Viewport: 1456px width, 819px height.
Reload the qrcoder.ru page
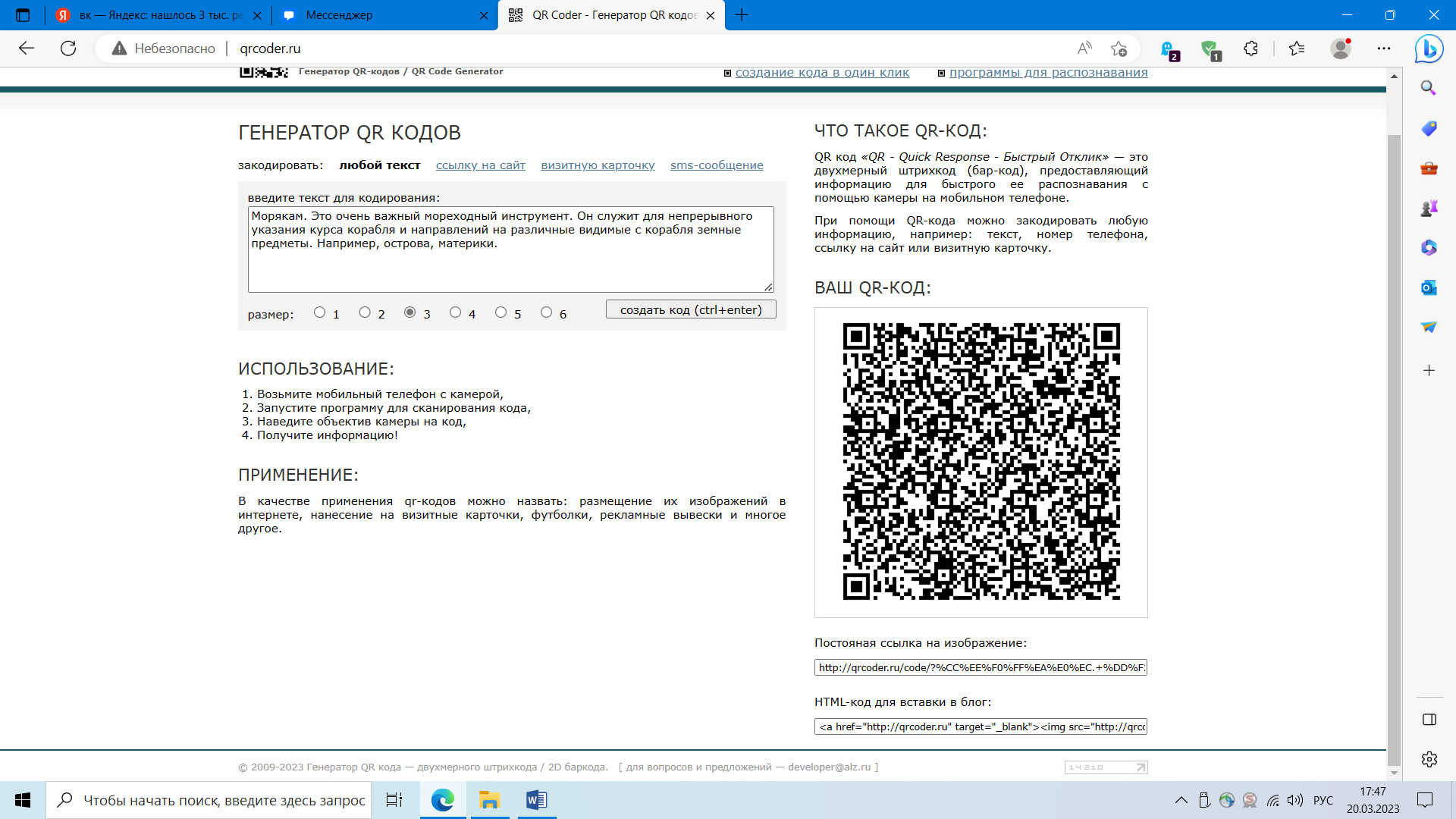(68, 49)
